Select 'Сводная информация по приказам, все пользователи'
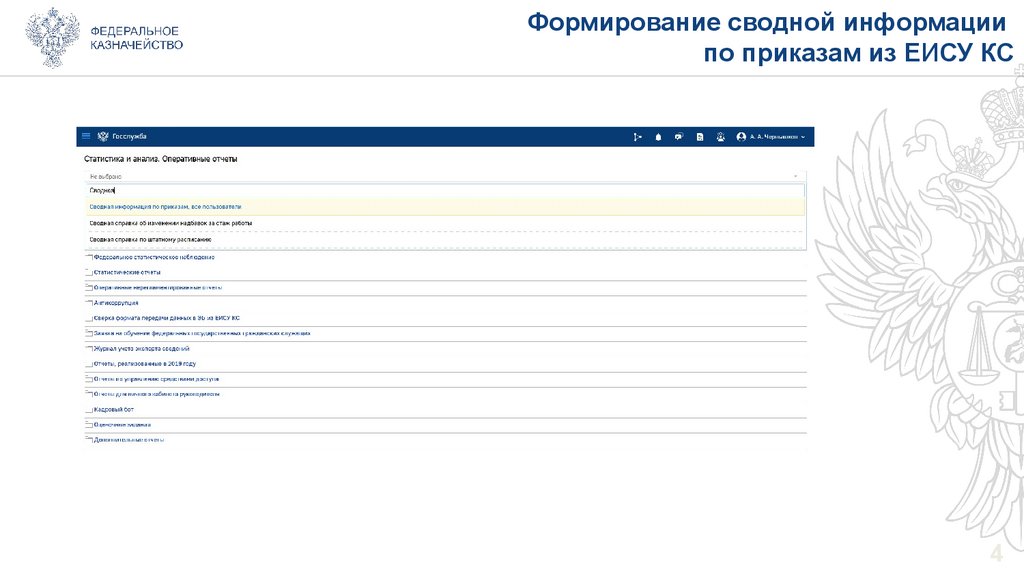The image size is (1024, 576). [445, 207]
